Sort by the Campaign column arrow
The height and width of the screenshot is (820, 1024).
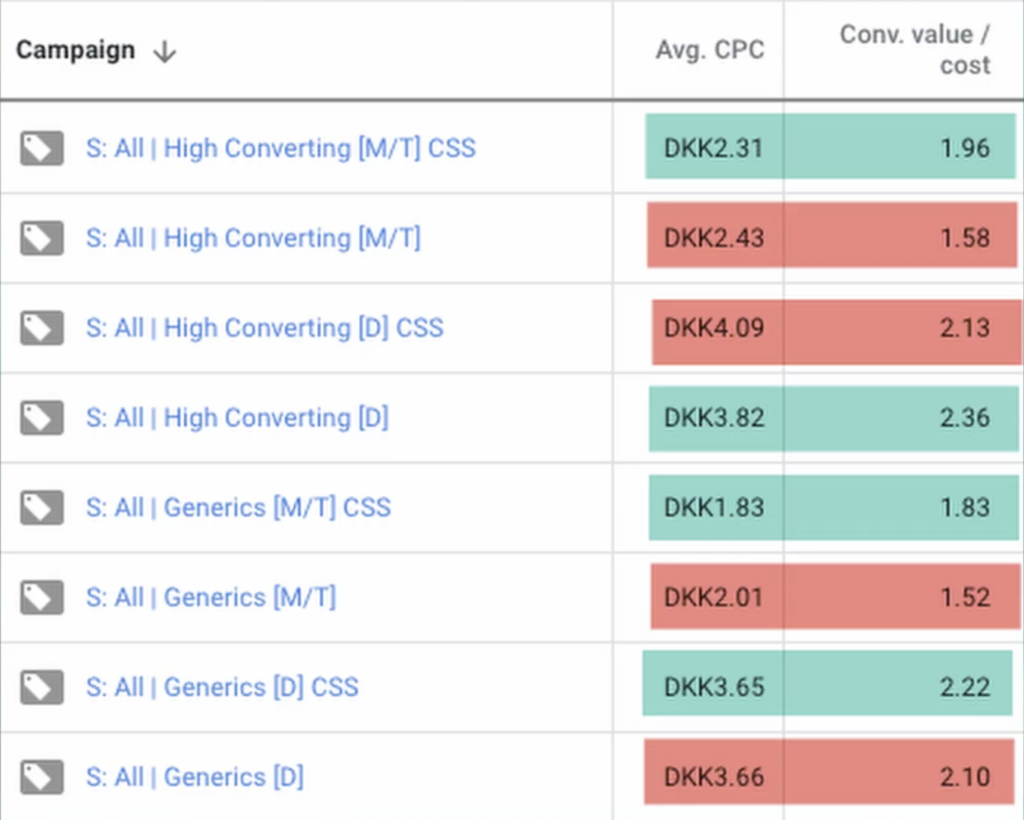pyautogui.click(x=165, y=52)
